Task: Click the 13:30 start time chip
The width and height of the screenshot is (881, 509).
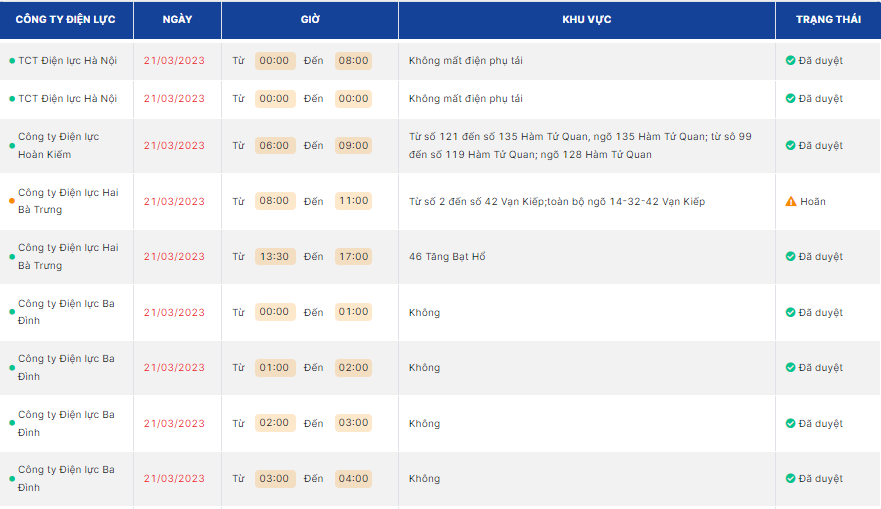Action: click(274, 256)
